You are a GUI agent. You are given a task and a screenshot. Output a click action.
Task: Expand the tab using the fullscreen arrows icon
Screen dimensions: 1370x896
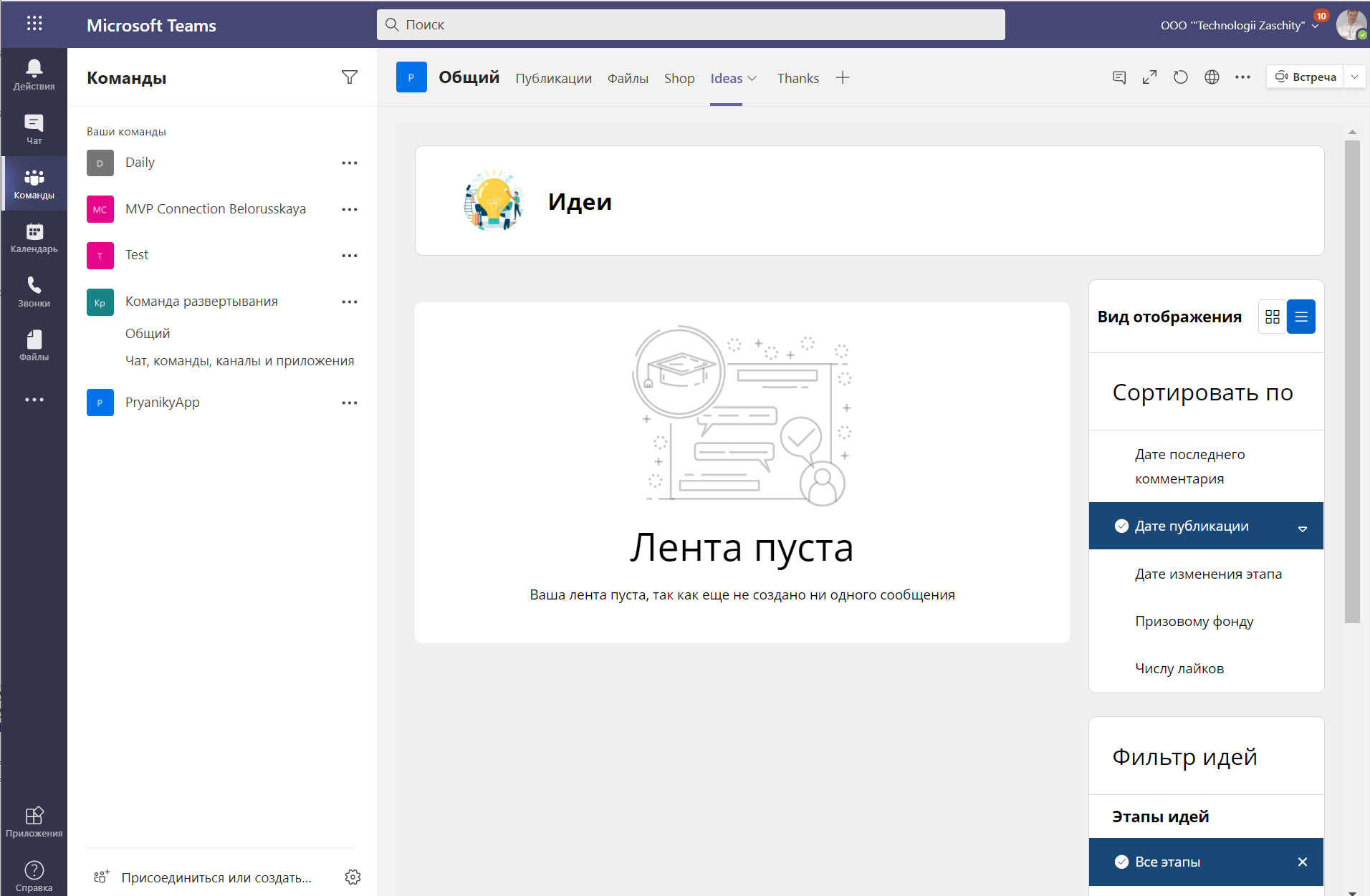pos(1150,77)
